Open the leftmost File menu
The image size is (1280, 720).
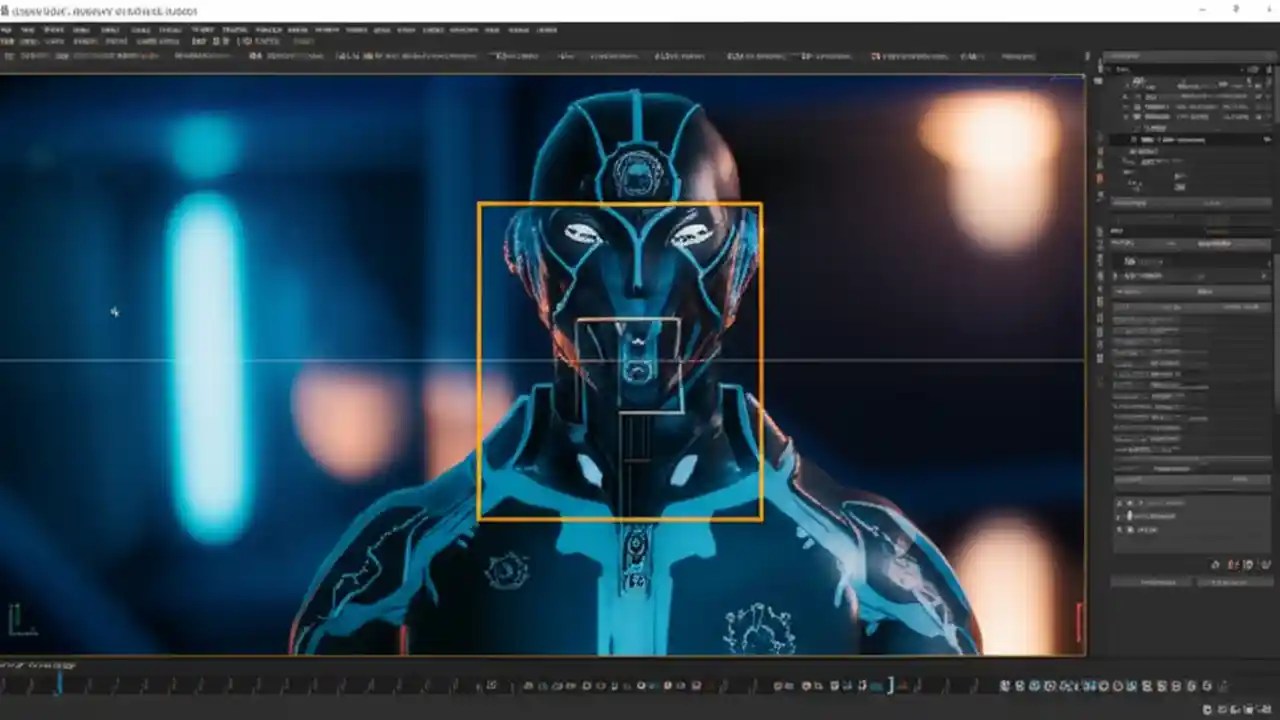8,30
